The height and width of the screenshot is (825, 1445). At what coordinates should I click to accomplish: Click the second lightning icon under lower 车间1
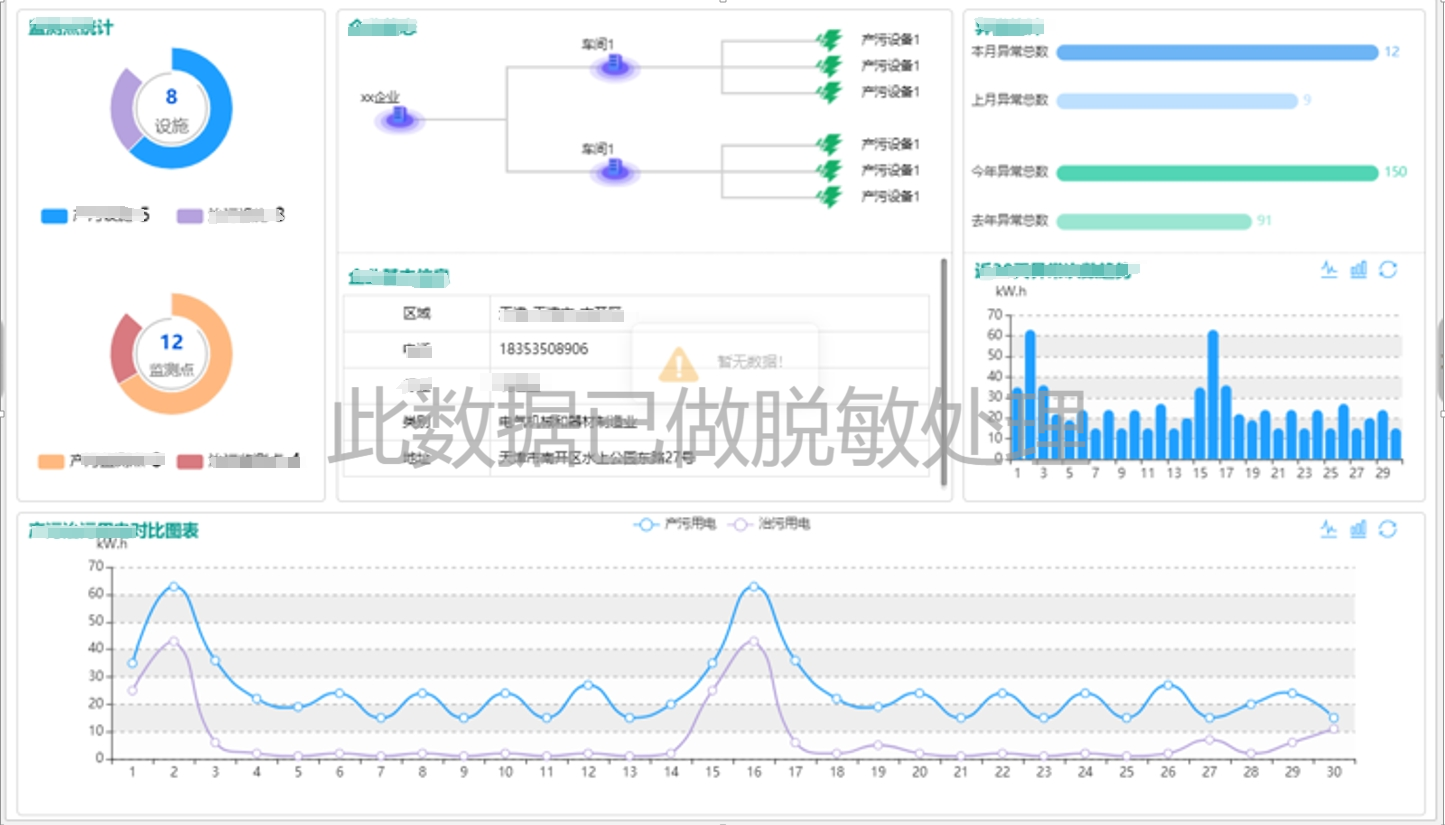[x=829, y=170]
